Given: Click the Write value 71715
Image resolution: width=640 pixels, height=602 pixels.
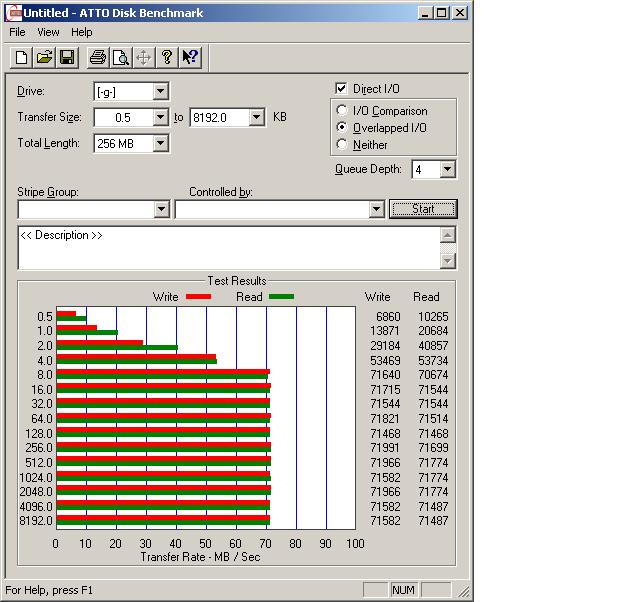Looking at the screenshot, I should click(385, 390).
